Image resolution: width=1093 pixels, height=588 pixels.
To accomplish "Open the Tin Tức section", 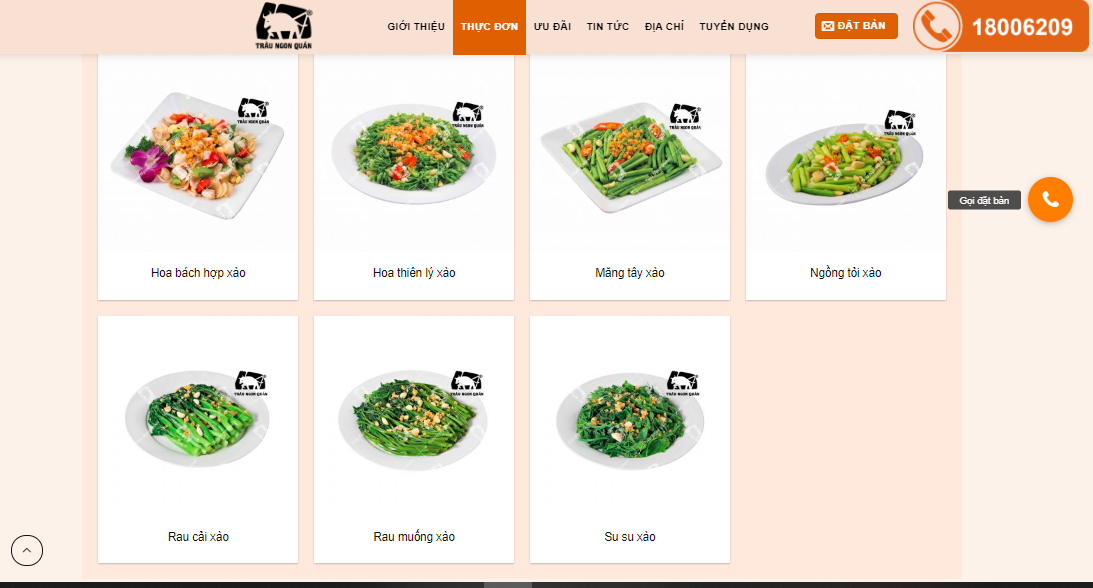I will (608, 26).
